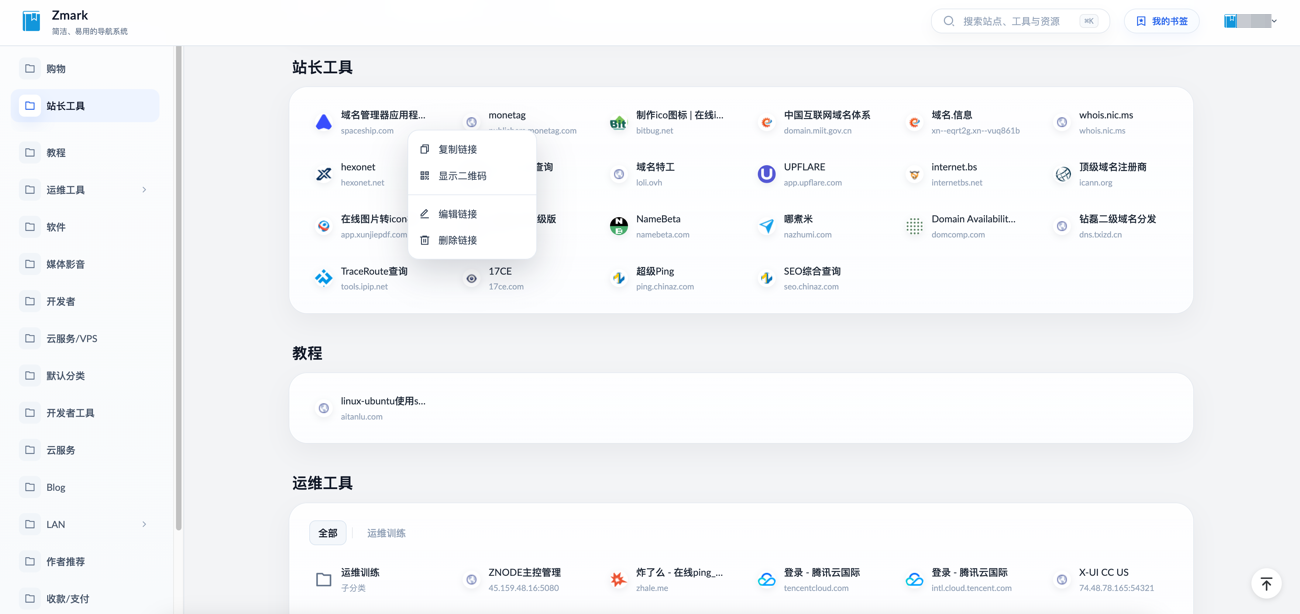Choose 显示二维码 from context menu
Image resolution: width=1300 pixels, height=614 pixels.
coord(472,175)
